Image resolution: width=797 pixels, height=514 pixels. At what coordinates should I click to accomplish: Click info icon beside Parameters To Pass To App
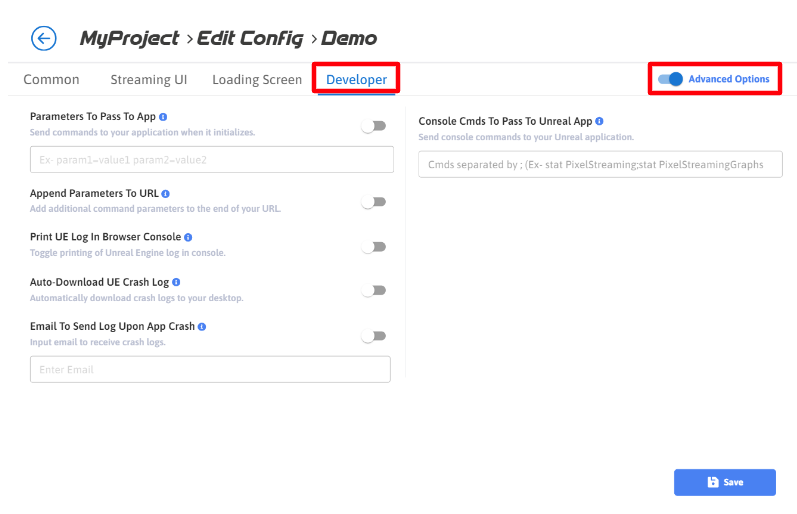pyautogui.click(x=163, y=117)
